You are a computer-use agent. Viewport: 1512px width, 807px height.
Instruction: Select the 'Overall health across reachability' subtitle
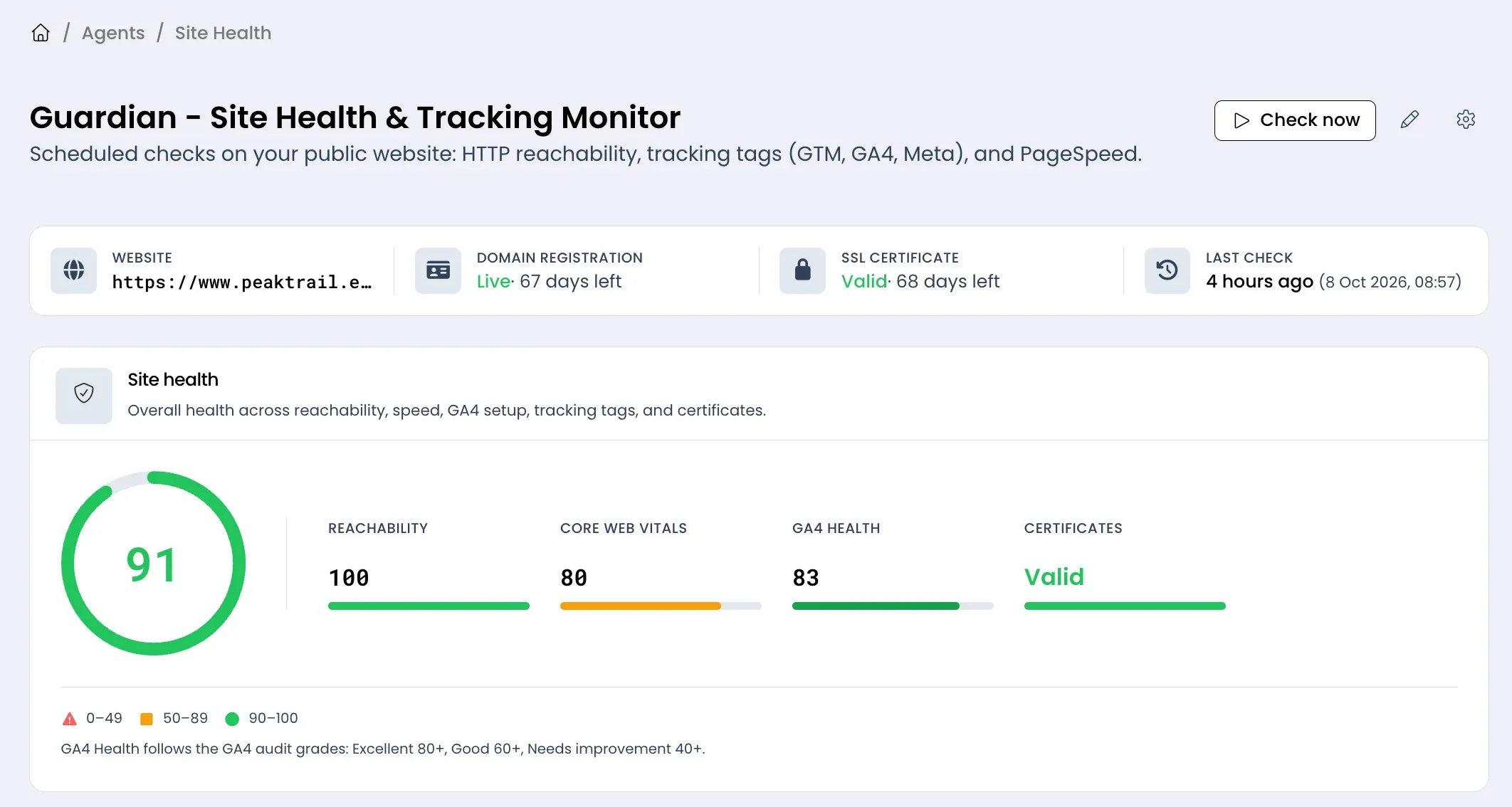pyautogui.click(x=447, y=411)
